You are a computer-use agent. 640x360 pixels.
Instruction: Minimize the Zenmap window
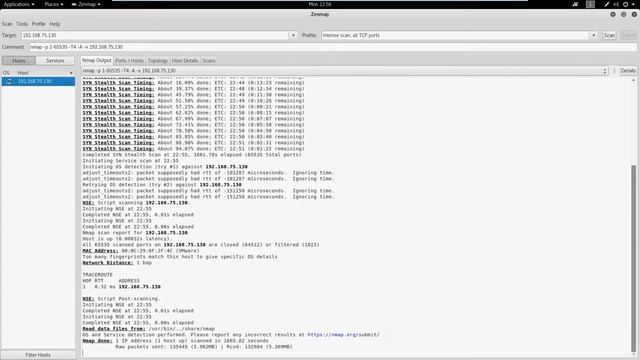[613, 14]
